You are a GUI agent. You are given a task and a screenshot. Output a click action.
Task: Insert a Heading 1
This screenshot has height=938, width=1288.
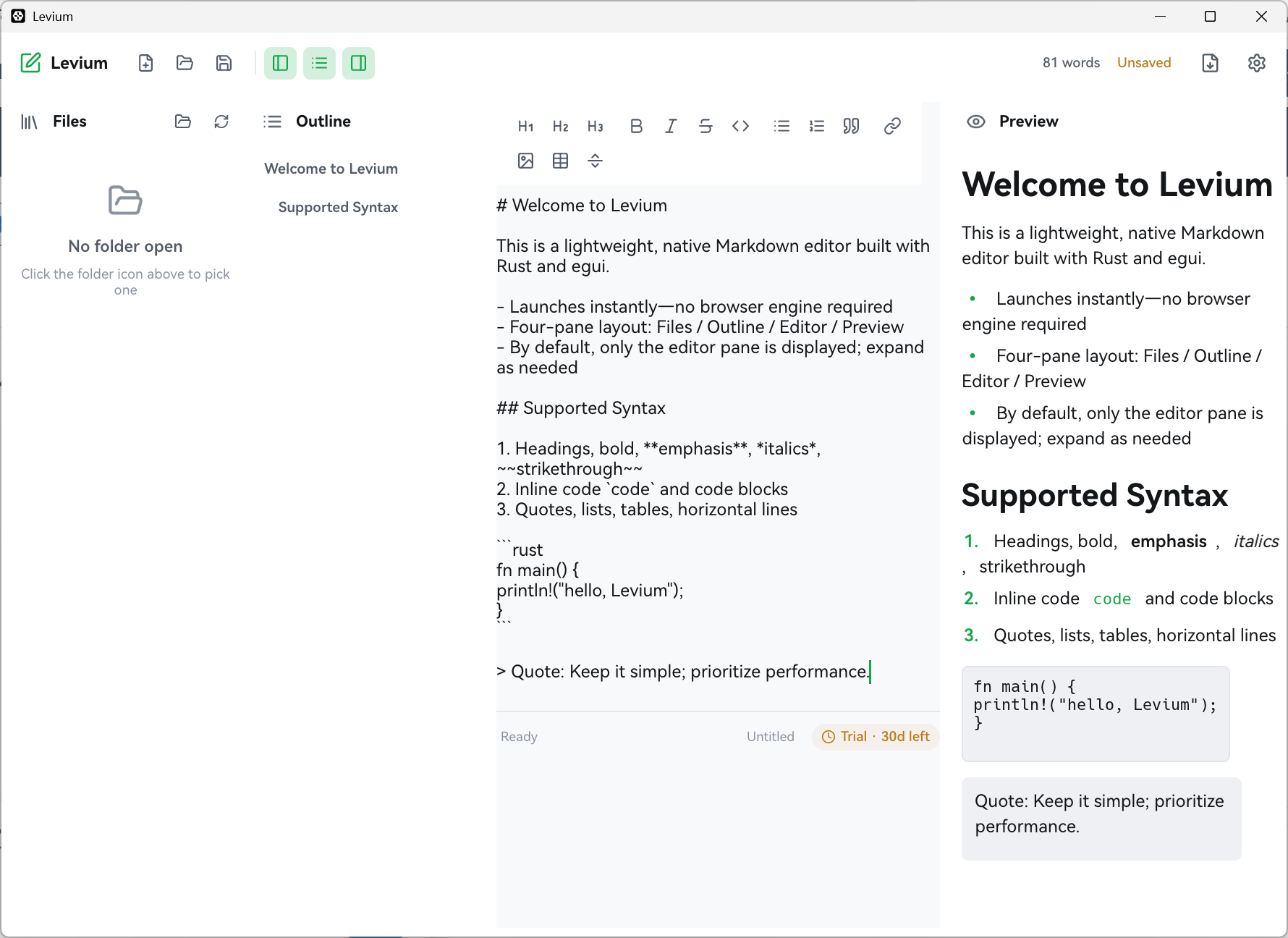pos(526,127)
